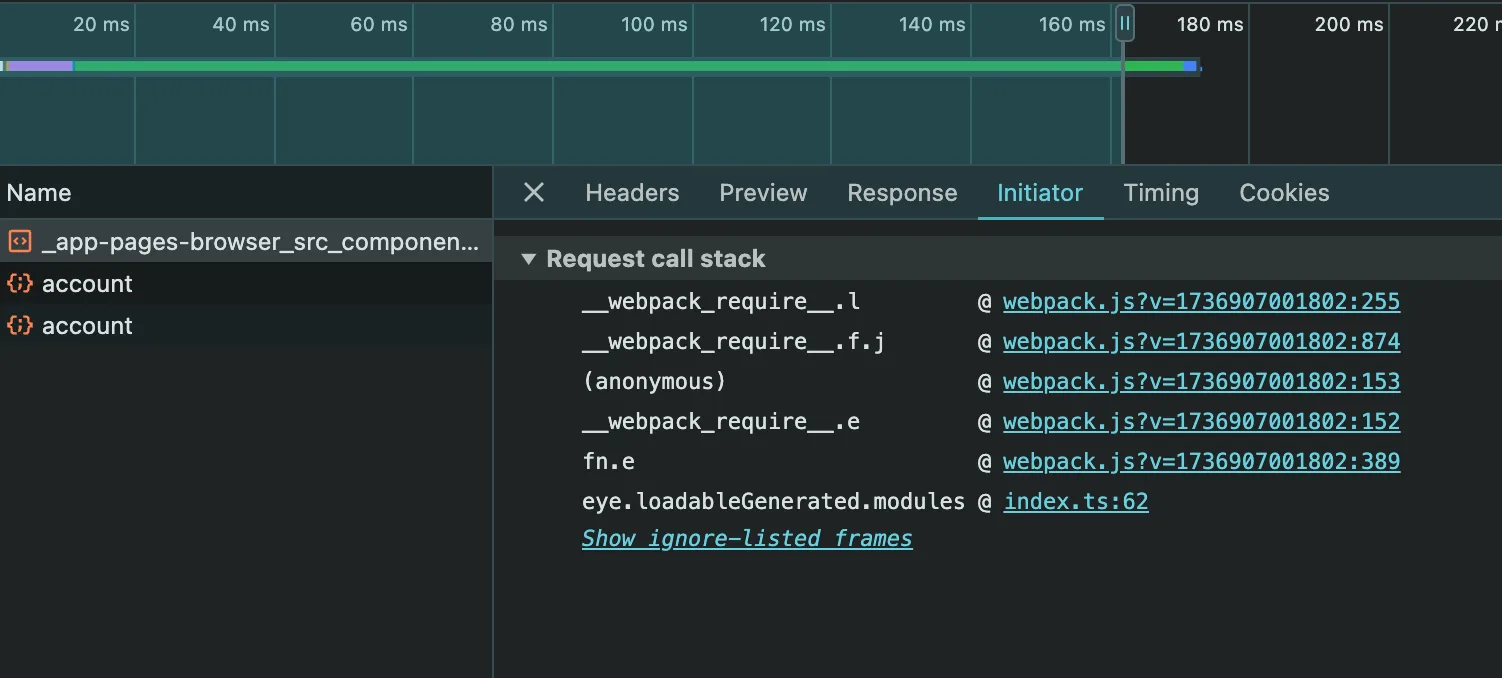Click the timeline overview handle near 160 ms
This screenshot has height=678, width=1502.
(x=1125, y=23)
